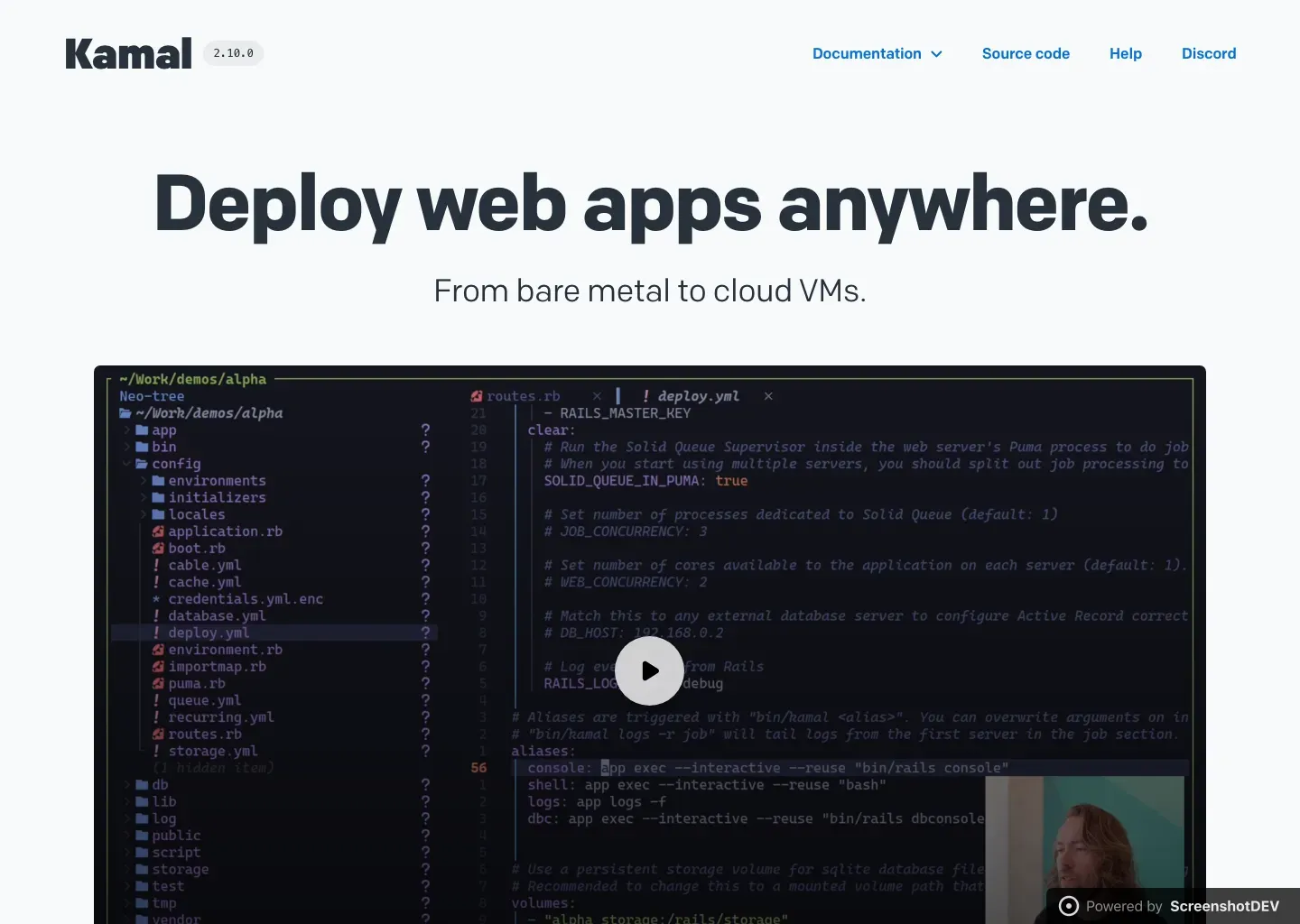
Task: Click puma.rb in the file tree
Action: tap(196, 684)
